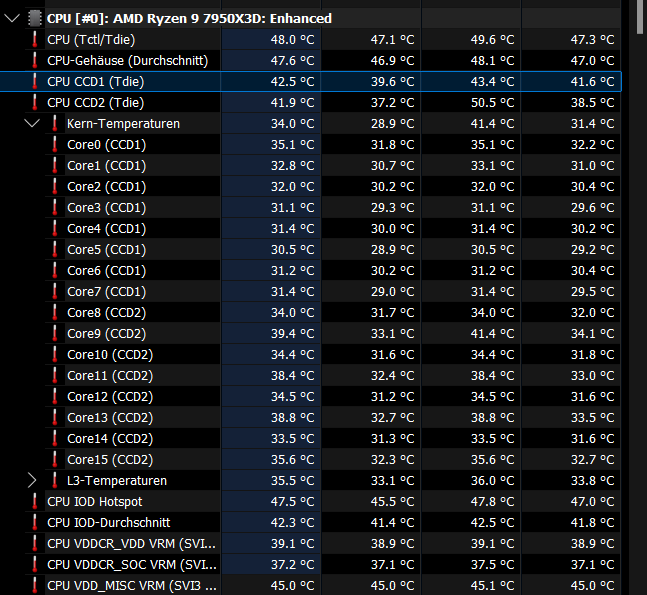Click the 28.9 °C minimum value of Core5 (CCD1)

(392, 250)
